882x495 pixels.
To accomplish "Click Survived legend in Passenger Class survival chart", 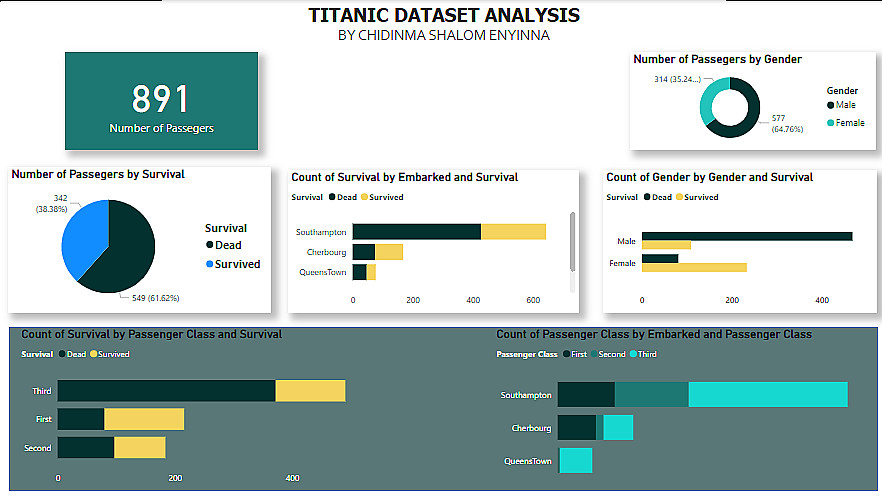I will [110, 354].
